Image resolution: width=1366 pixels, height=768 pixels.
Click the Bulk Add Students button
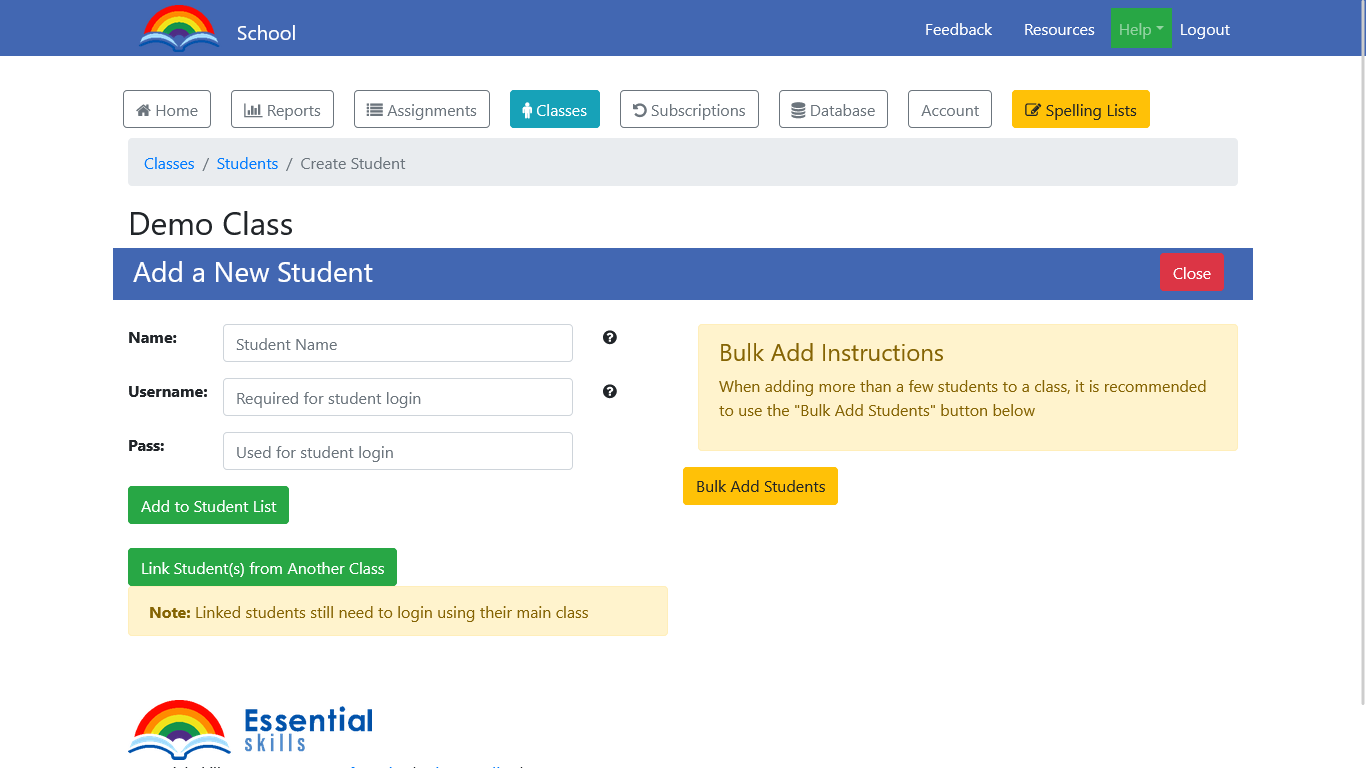(x=760, y=486)
